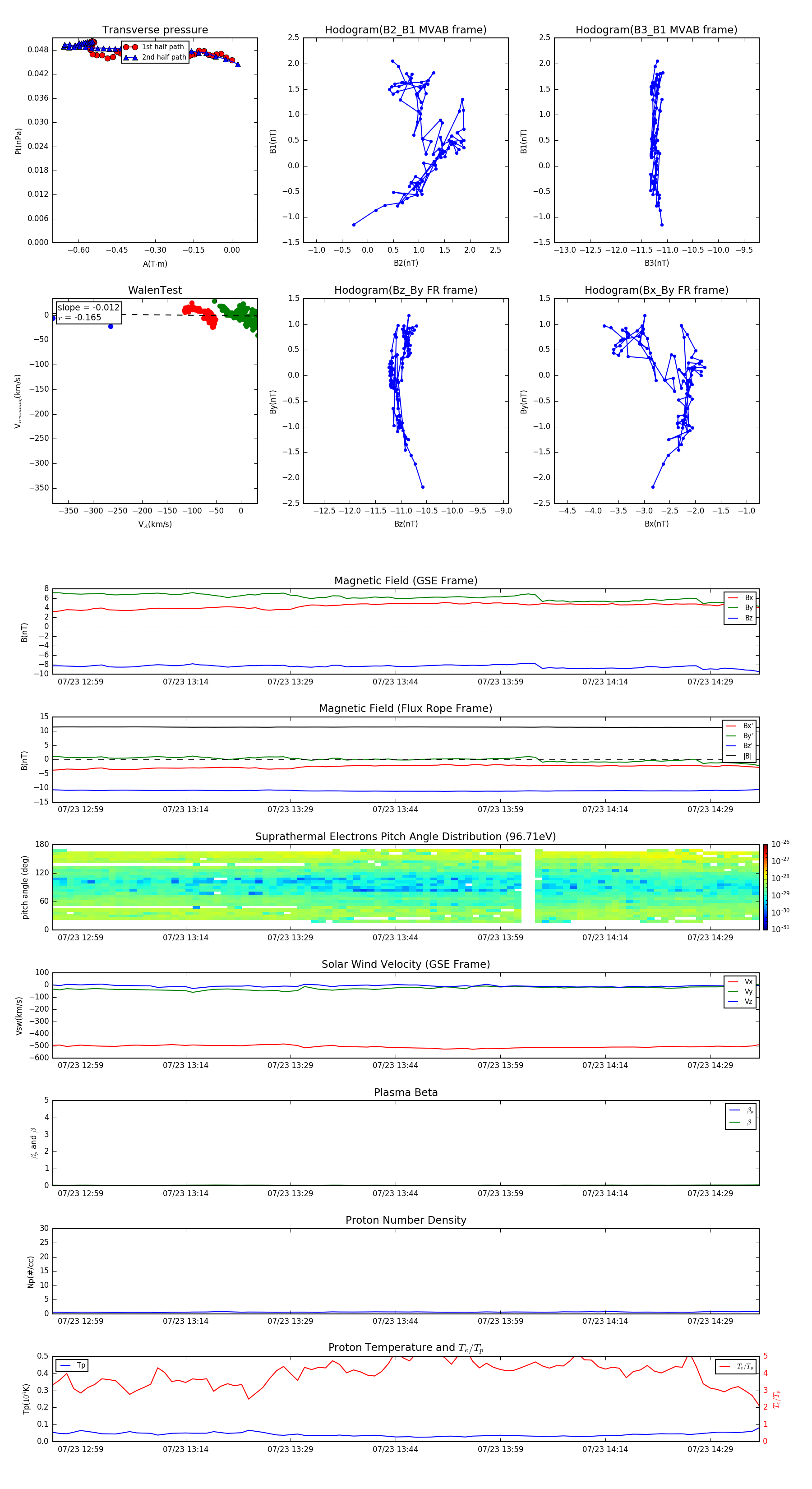The width and height of the screenshot is (812, 1489).
Task: Click the 'Bz(nT)' x-axis label
Action: (x=406, y=524)
